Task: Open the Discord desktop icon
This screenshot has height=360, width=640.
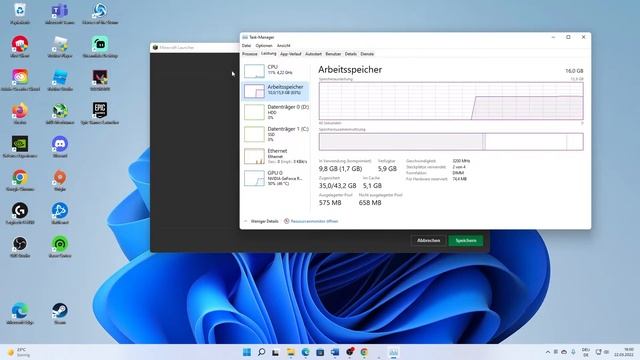Action: [60, 147]
